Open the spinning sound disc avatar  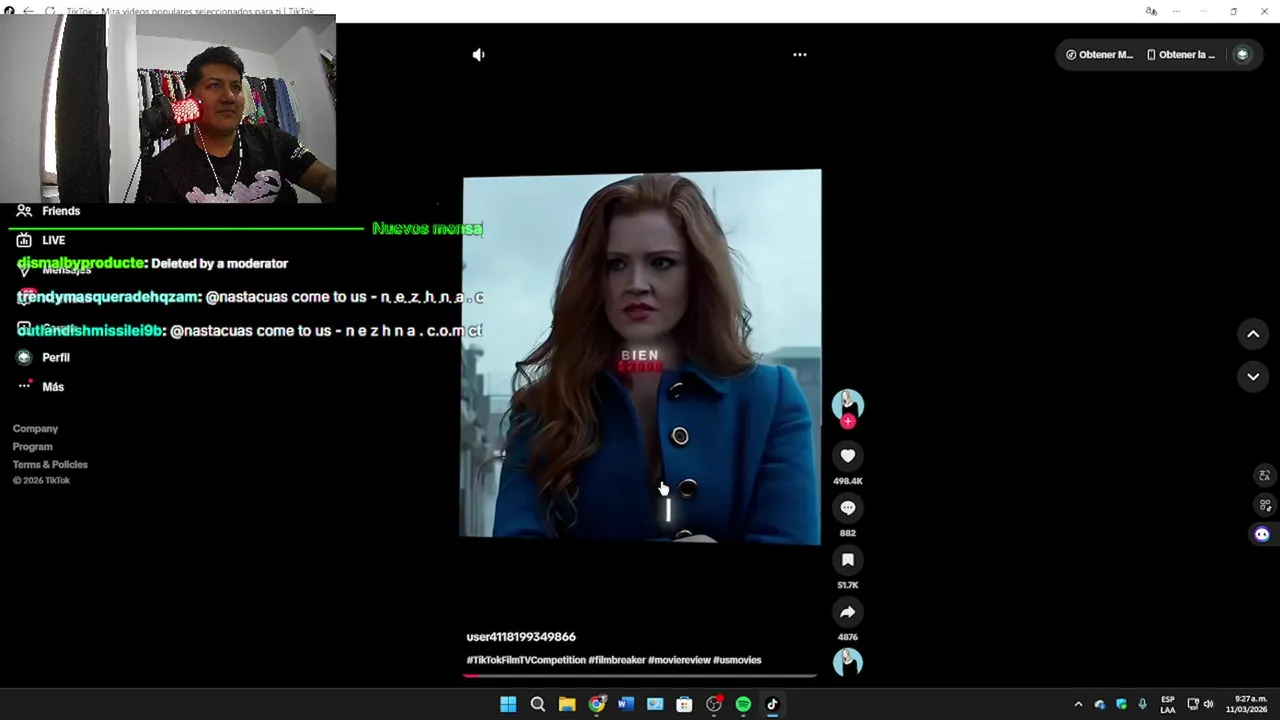[848, 662]
